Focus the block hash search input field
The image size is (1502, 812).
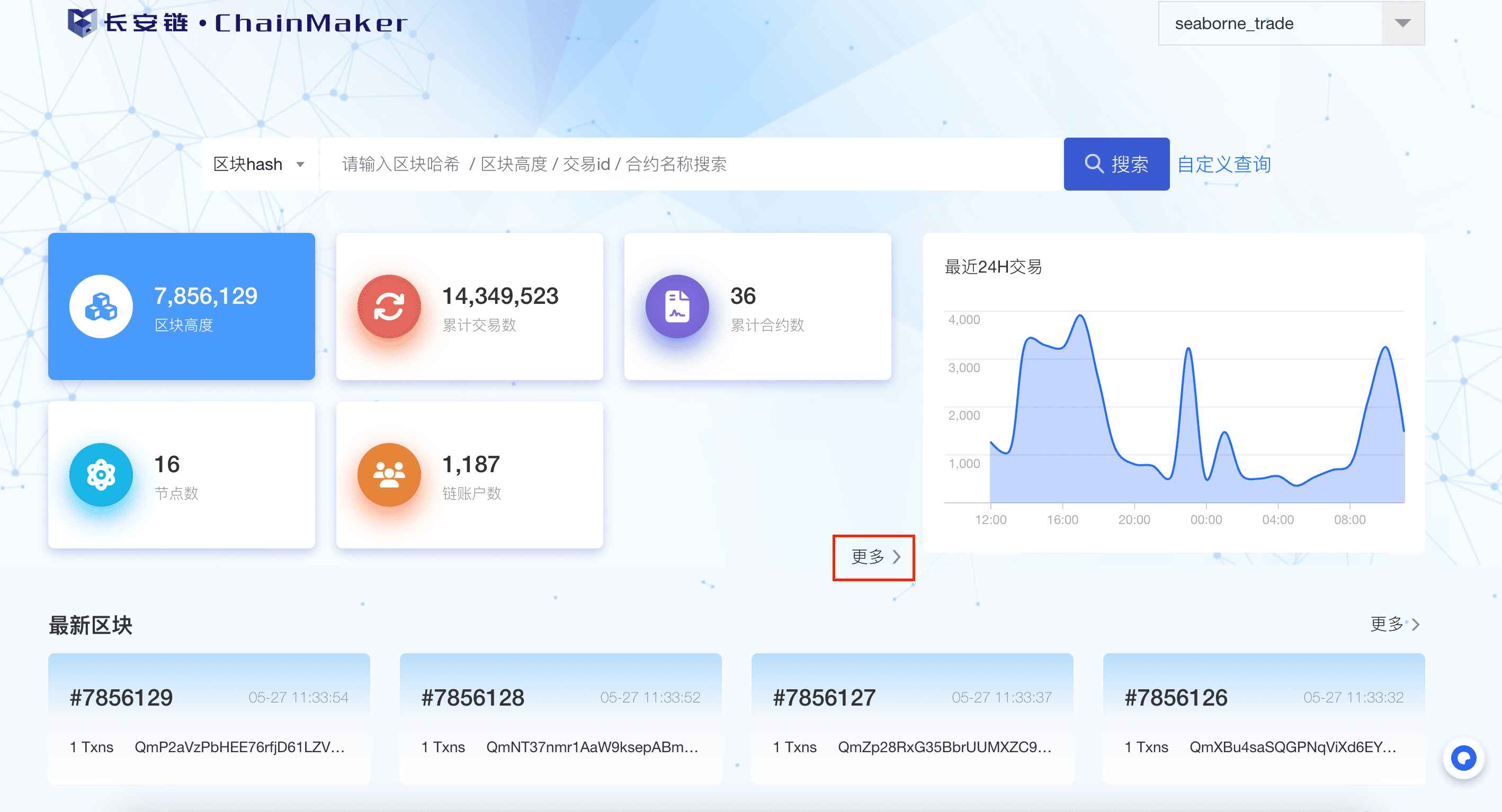691,165
